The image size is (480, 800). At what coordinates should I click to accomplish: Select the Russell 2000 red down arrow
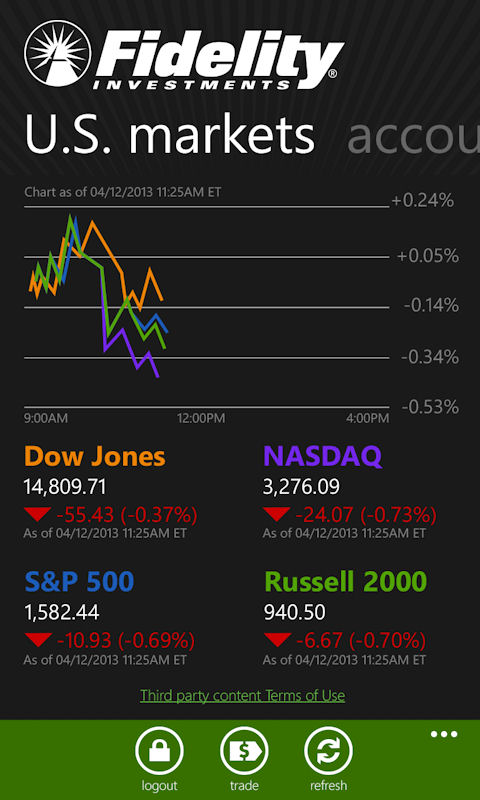coord(276,639)
